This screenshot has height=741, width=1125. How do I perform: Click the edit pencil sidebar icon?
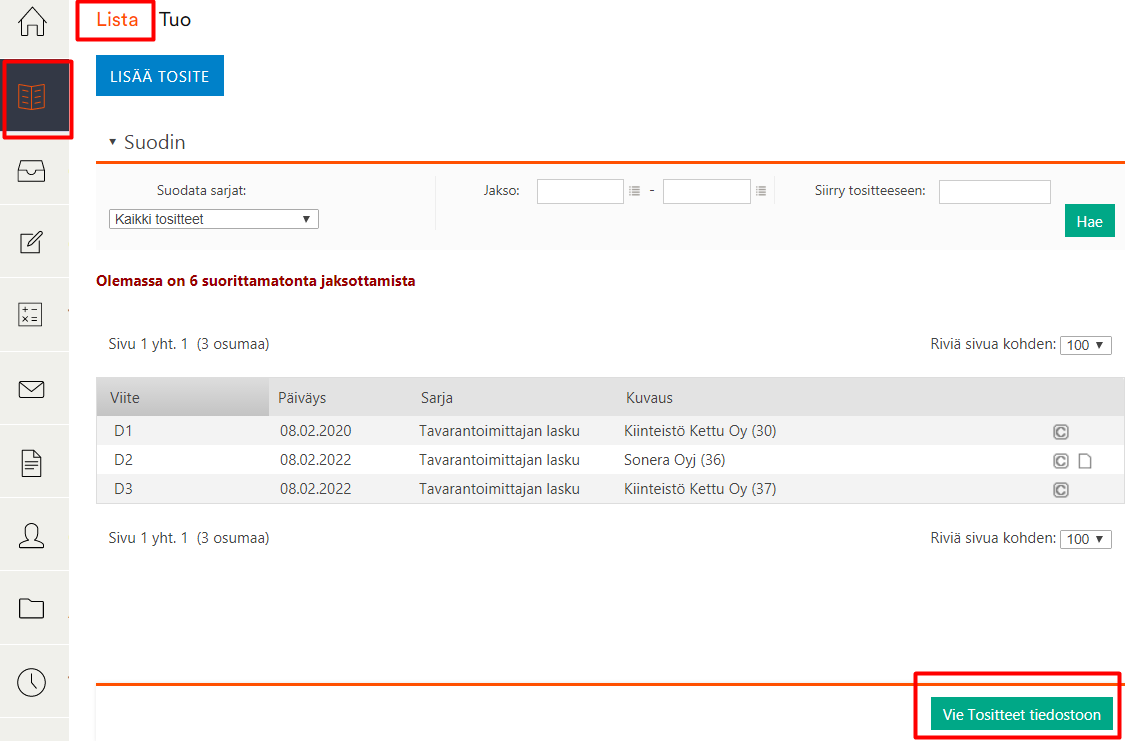[32, 242]
